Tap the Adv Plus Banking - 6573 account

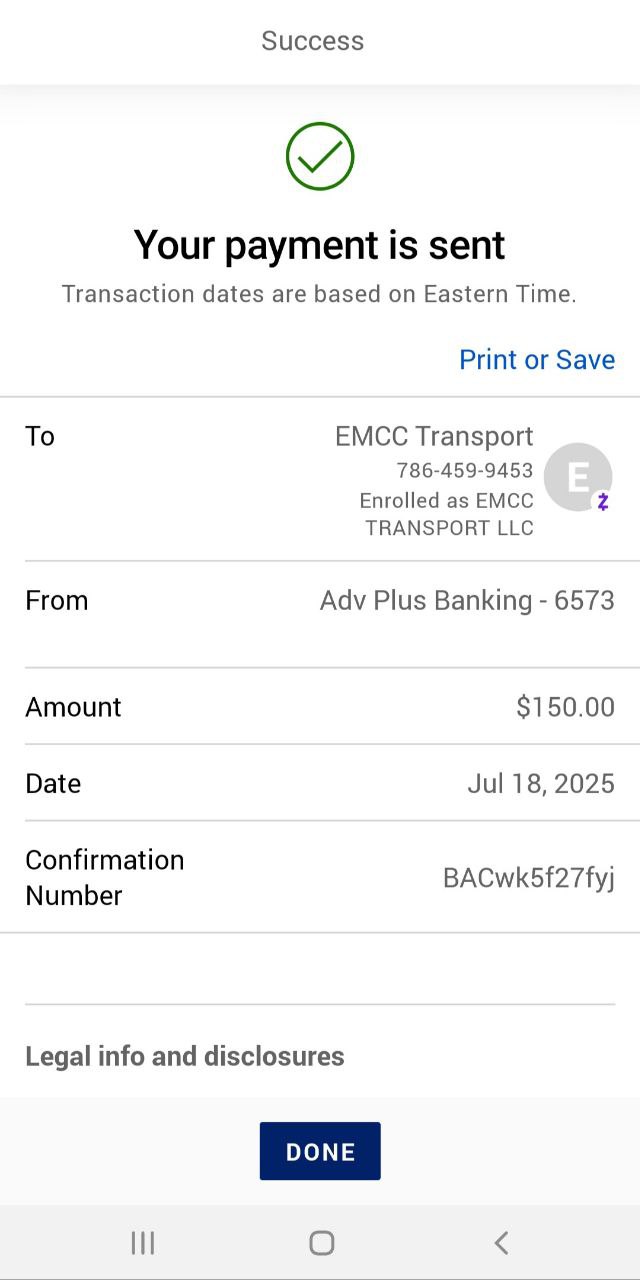[x=466, y=600]
